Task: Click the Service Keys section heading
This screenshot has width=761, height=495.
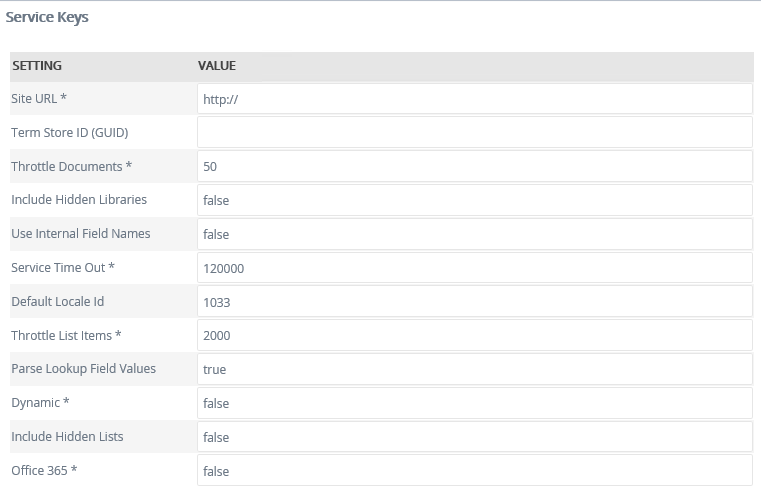Action: (47, 17)
